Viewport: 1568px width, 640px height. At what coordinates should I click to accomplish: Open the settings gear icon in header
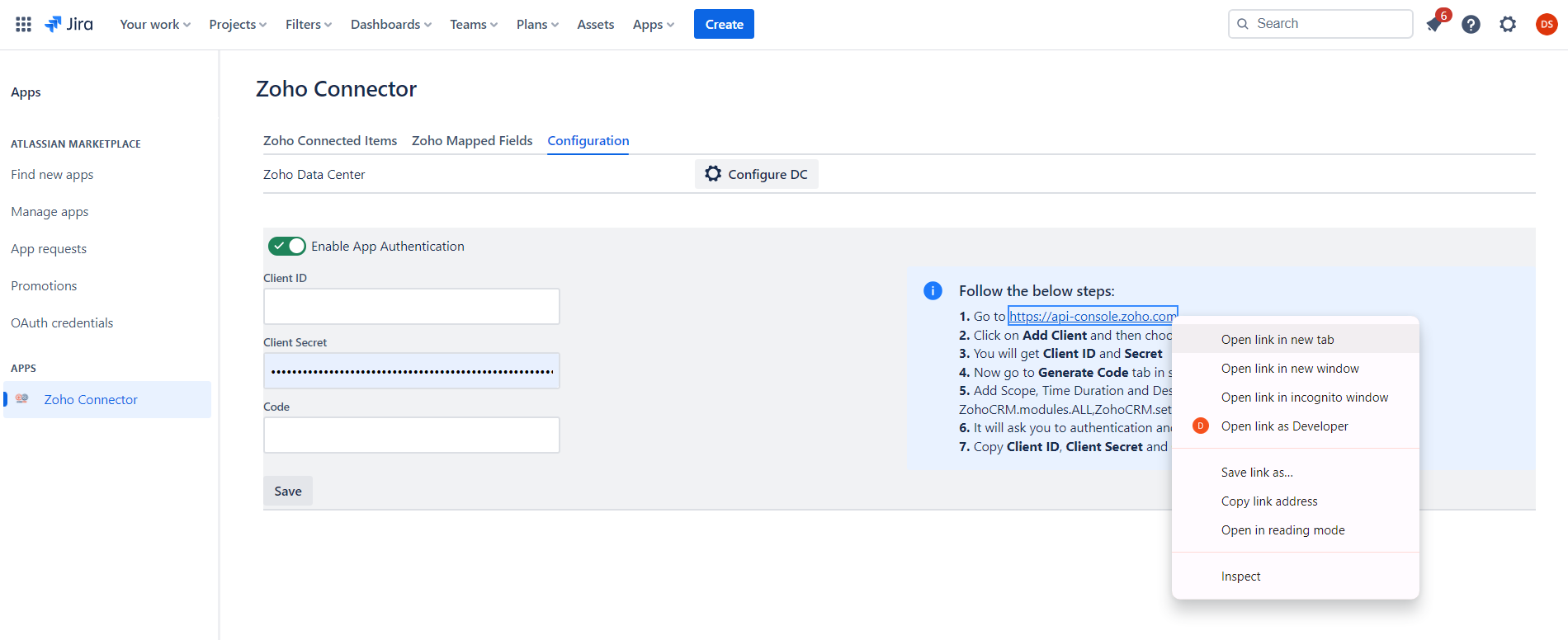coord(1508,25)
